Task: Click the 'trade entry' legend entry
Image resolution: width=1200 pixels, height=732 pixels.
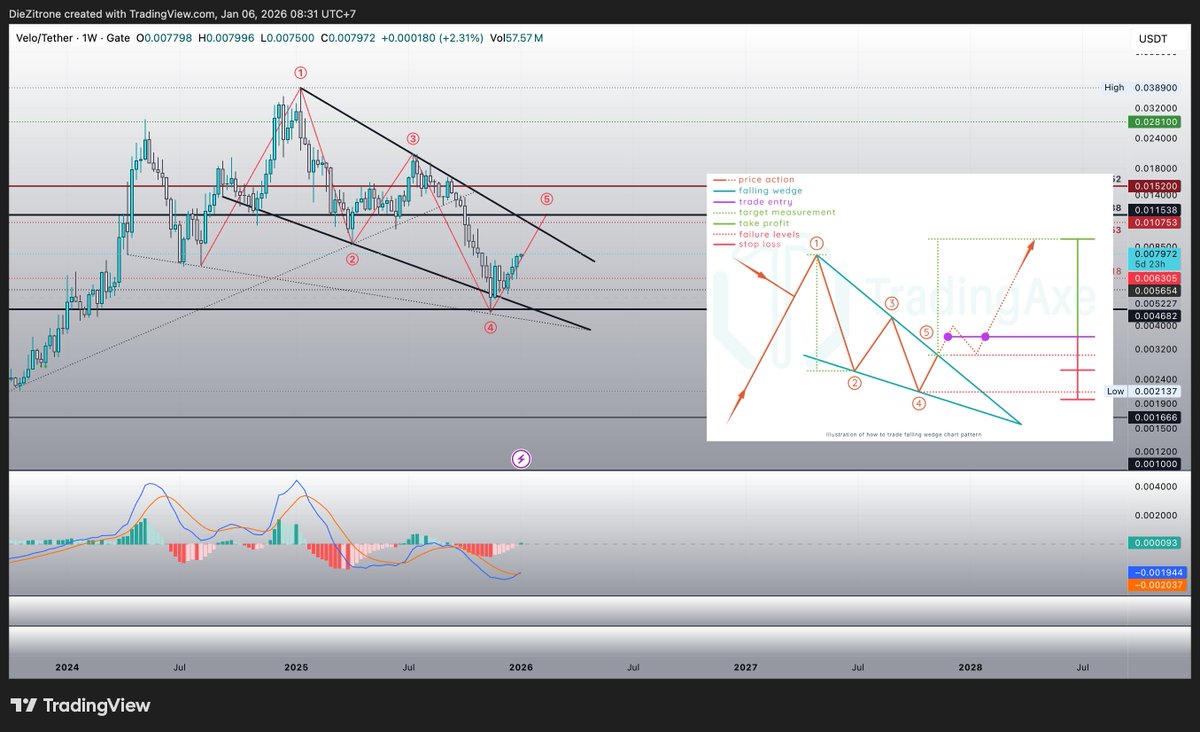Action: [x=753, y=201]
